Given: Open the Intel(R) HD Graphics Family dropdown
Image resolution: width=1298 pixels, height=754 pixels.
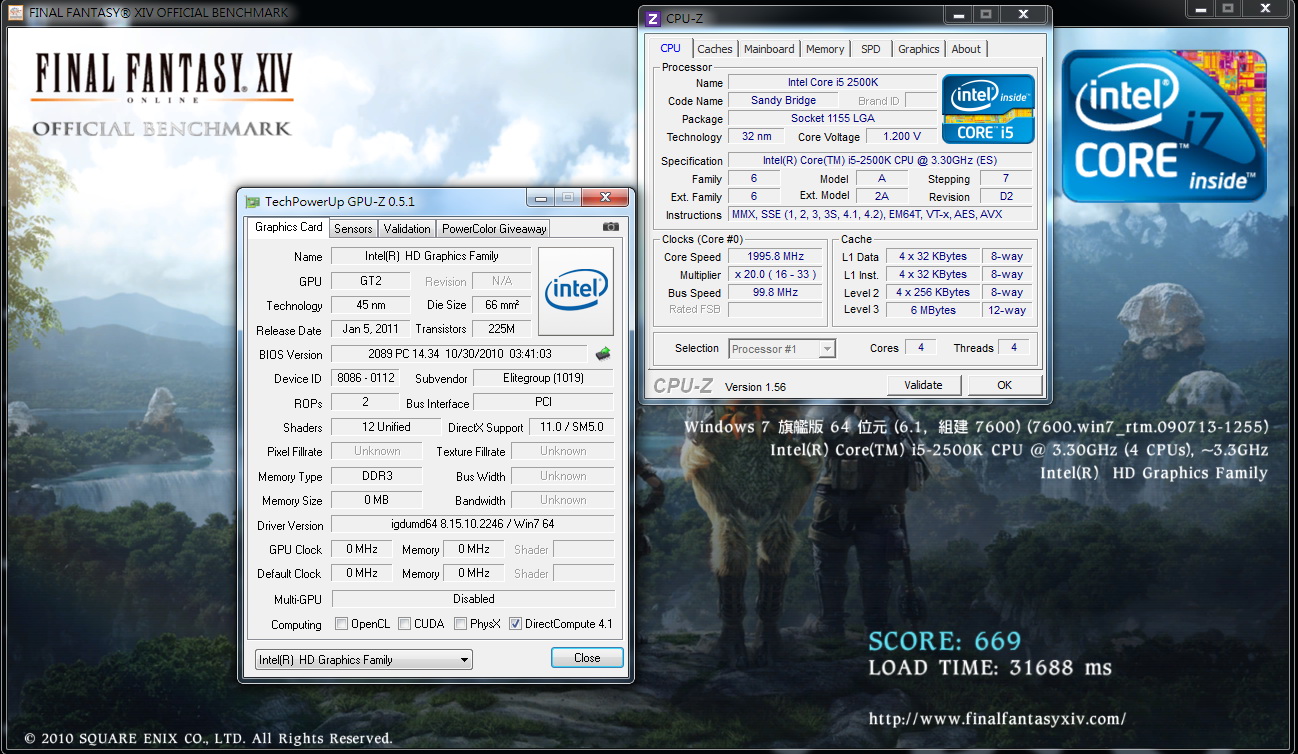Looking at the screenshot, I should (x=363, y=660).
